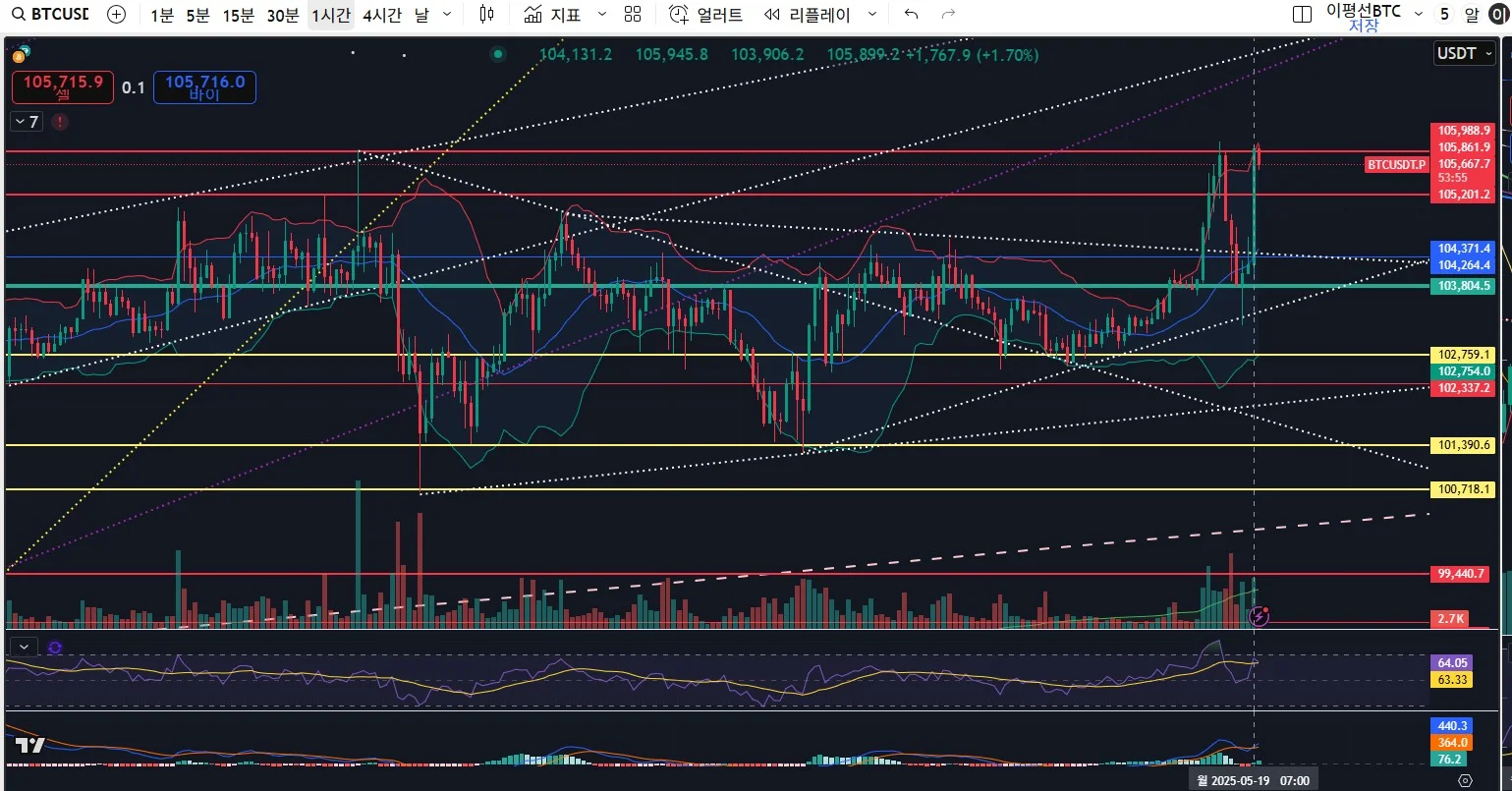The width and height of the screenshot is (1512, 791).
Task: Click the 이평선BTC layout name
Action: 1364,11
